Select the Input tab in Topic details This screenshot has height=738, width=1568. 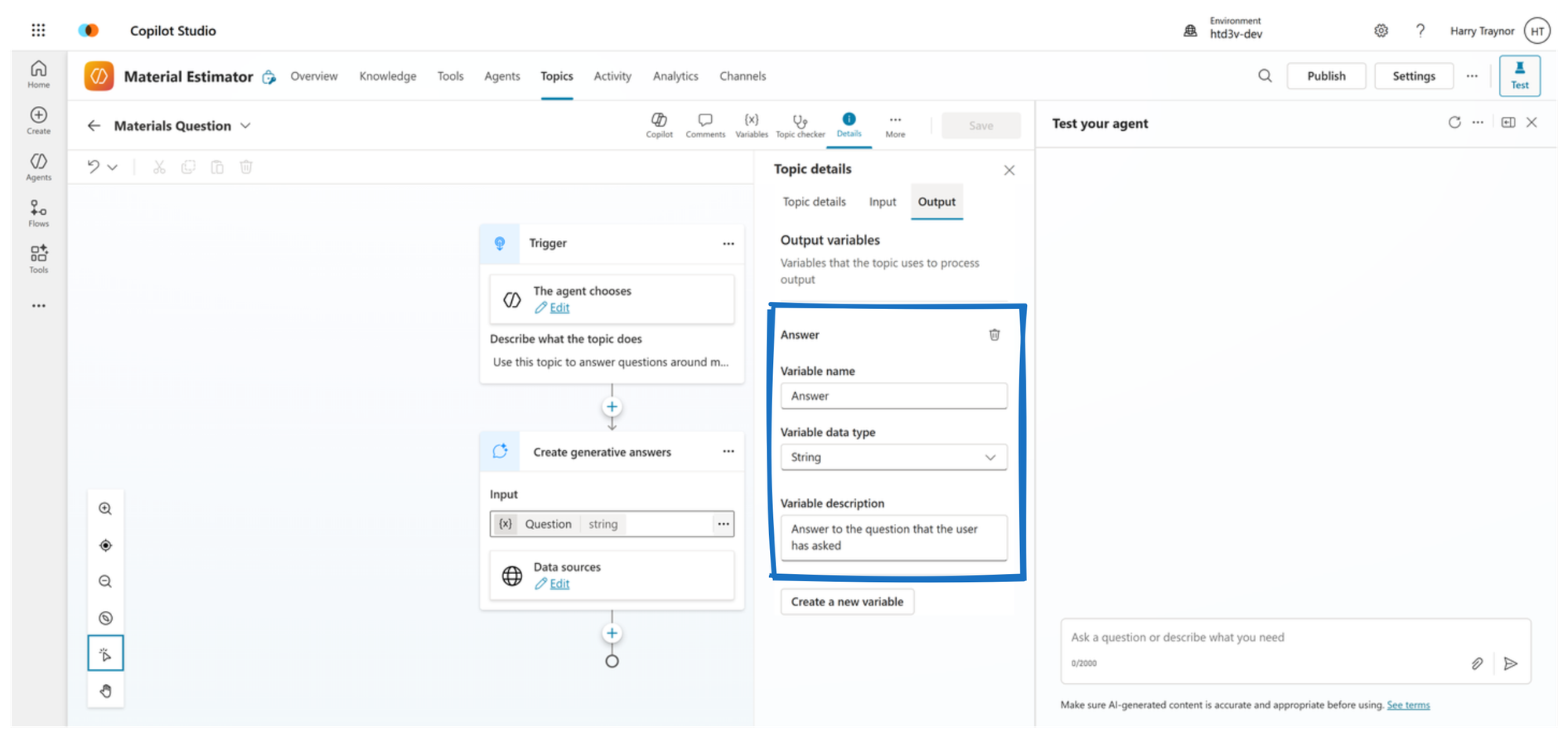tap(882, 202)
